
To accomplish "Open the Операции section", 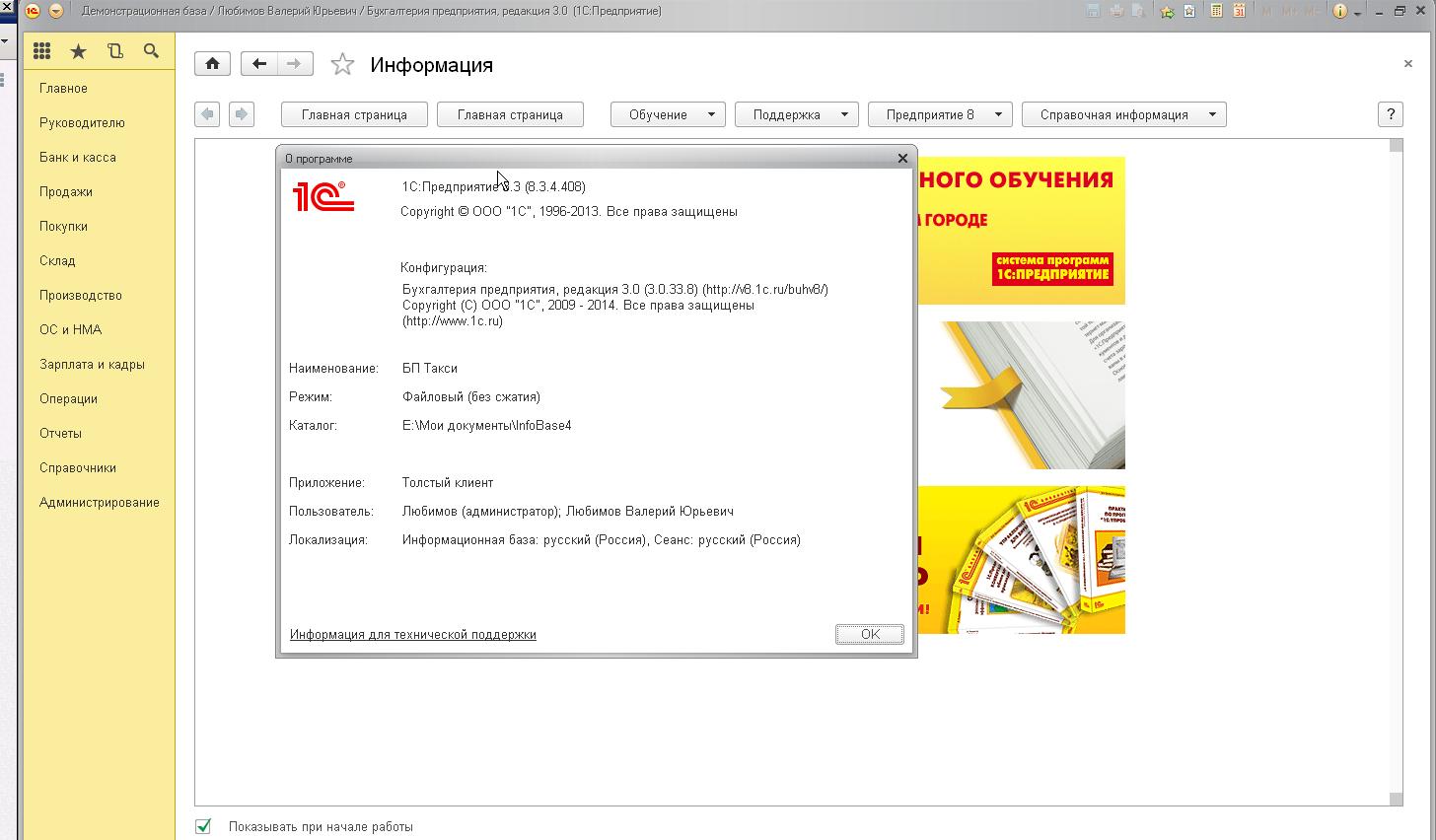I will pyautogui.click(x=68, y=398).
